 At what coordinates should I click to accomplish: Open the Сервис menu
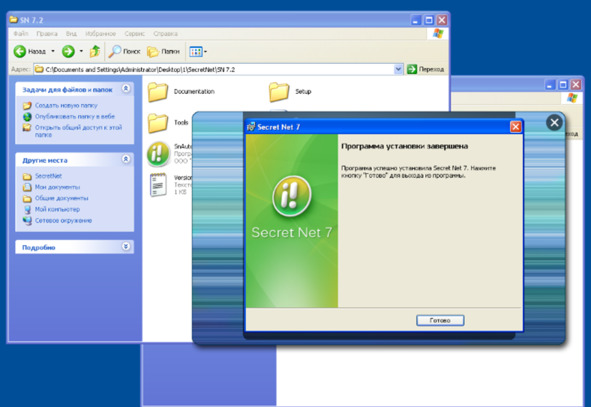click(135, 34)
